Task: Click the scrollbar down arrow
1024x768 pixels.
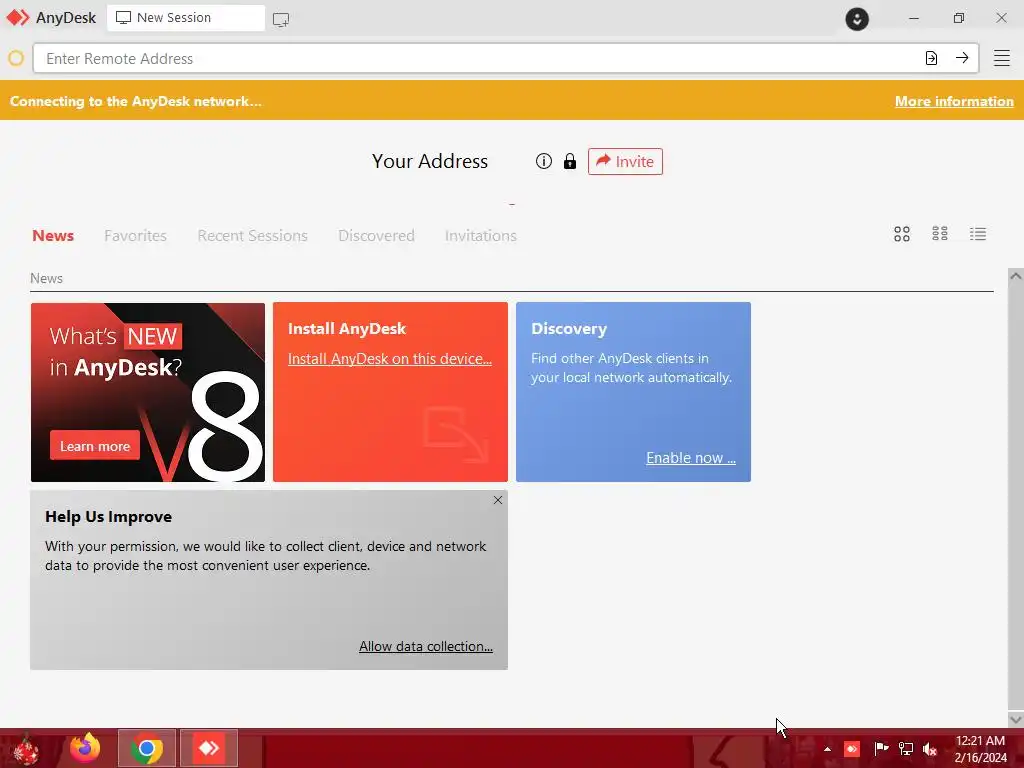Action: coord(1016,719)
